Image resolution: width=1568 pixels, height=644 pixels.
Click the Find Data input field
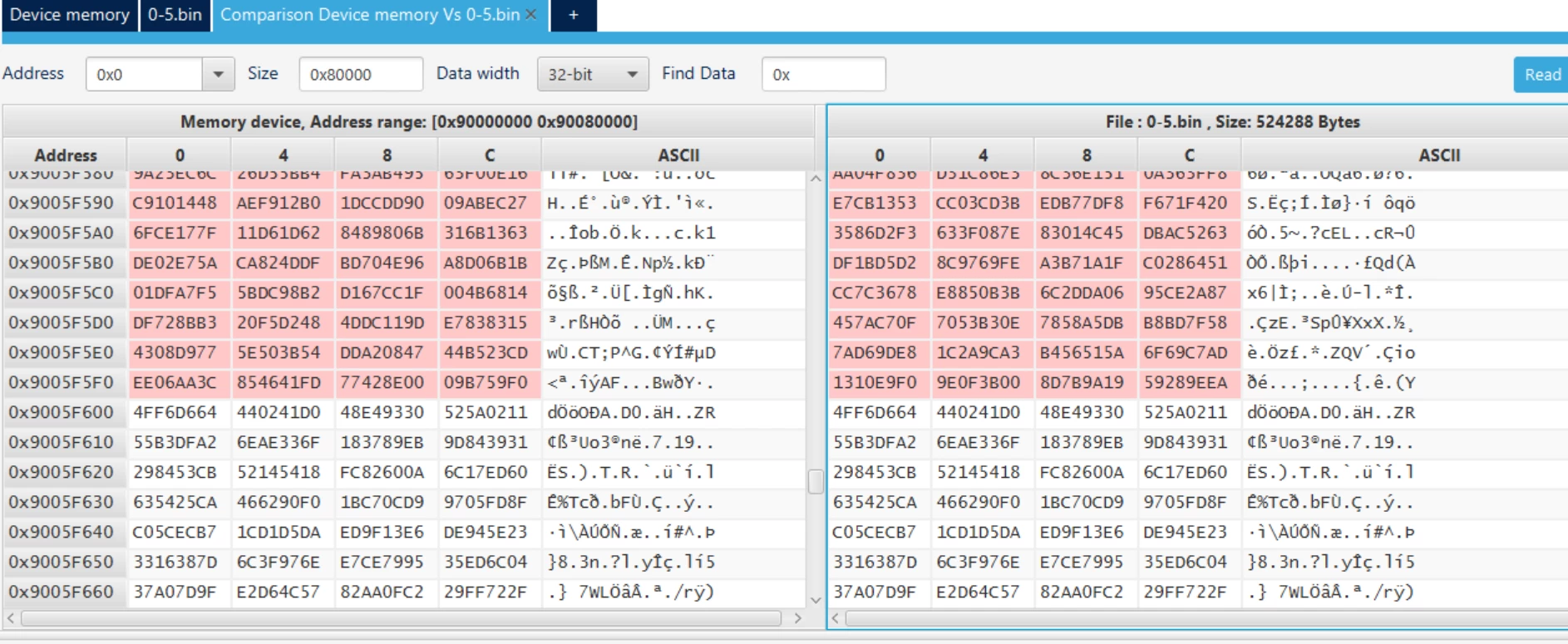(x=823, y=74)
